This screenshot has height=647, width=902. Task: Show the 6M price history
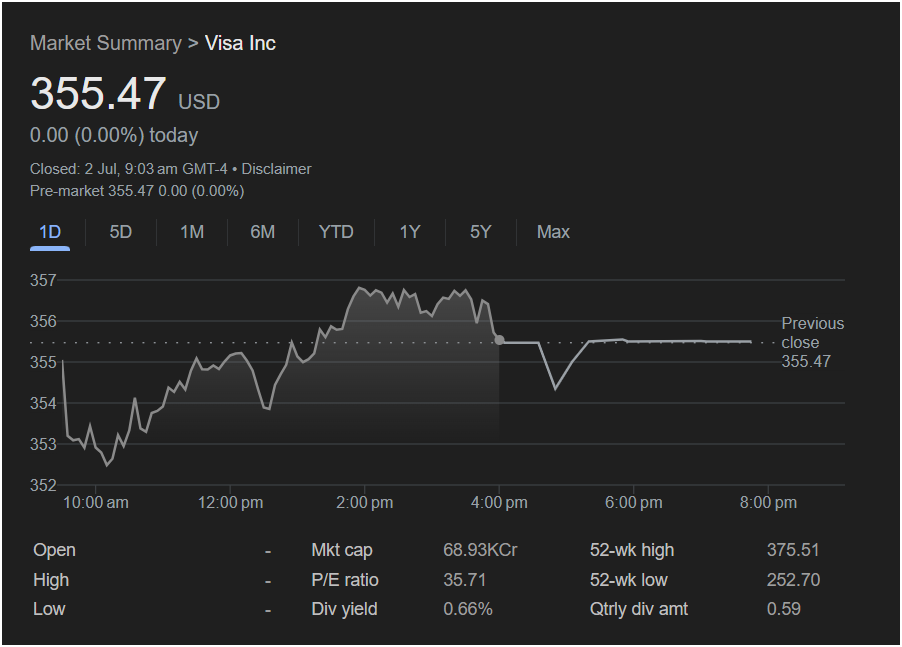[263, 232]
